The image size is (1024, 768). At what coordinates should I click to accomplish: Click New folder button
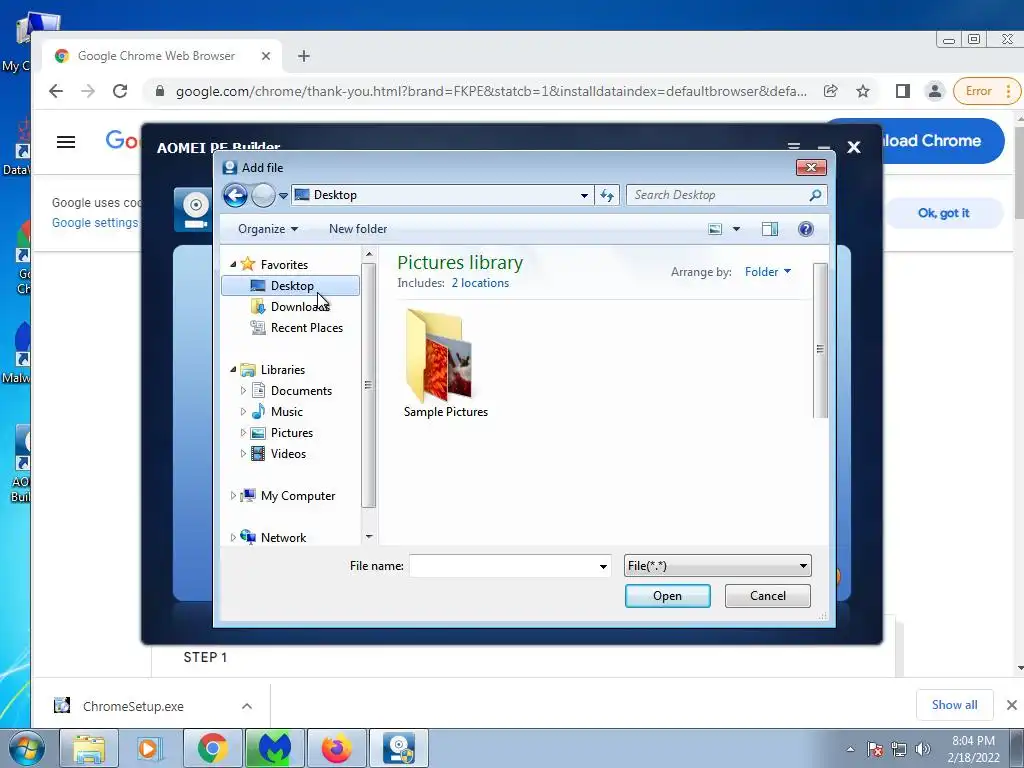click(x=358, y=229)
